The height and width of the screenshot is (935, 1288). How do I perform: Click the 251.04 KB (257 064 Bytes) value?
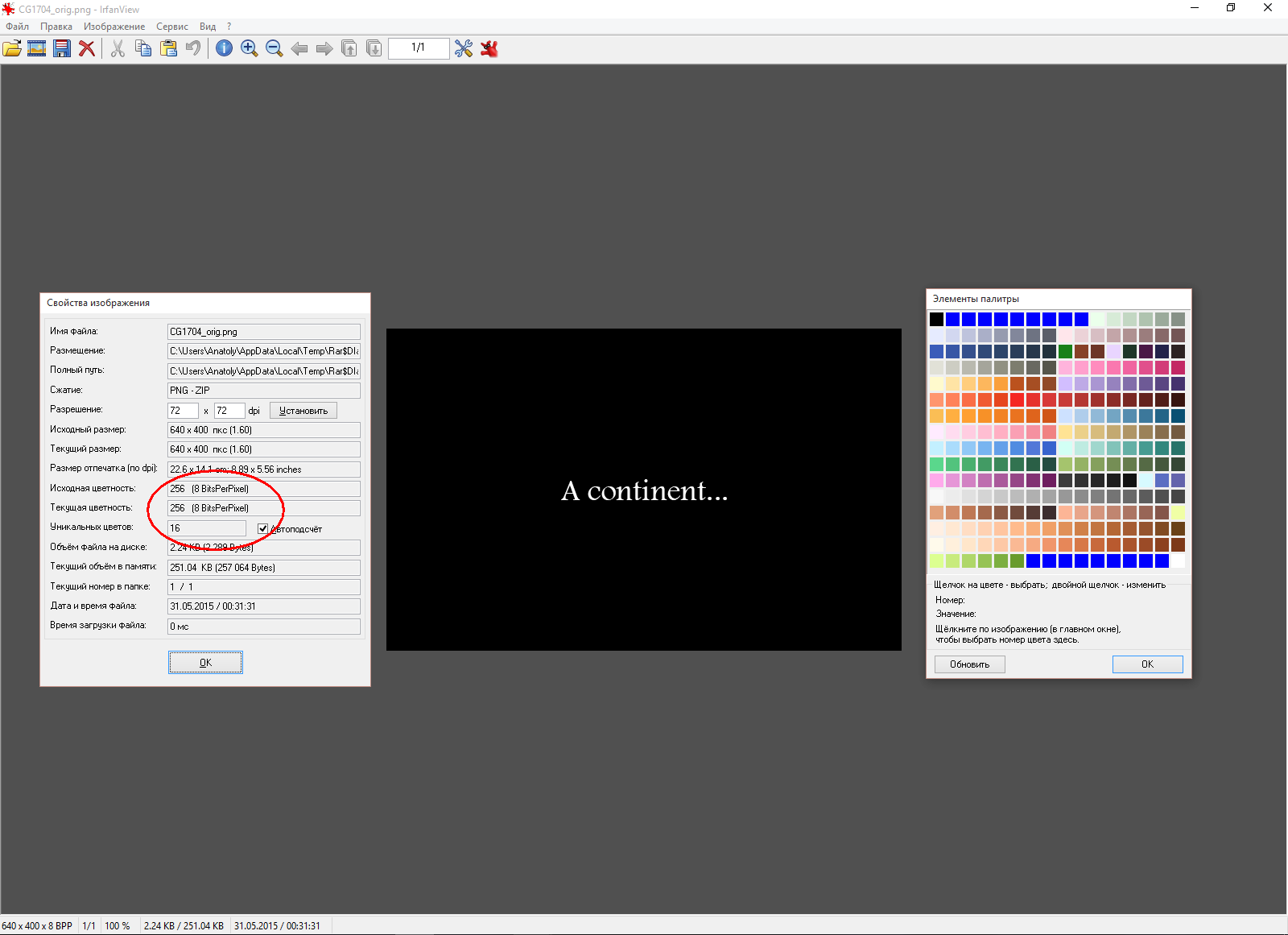tap(264, 568)
